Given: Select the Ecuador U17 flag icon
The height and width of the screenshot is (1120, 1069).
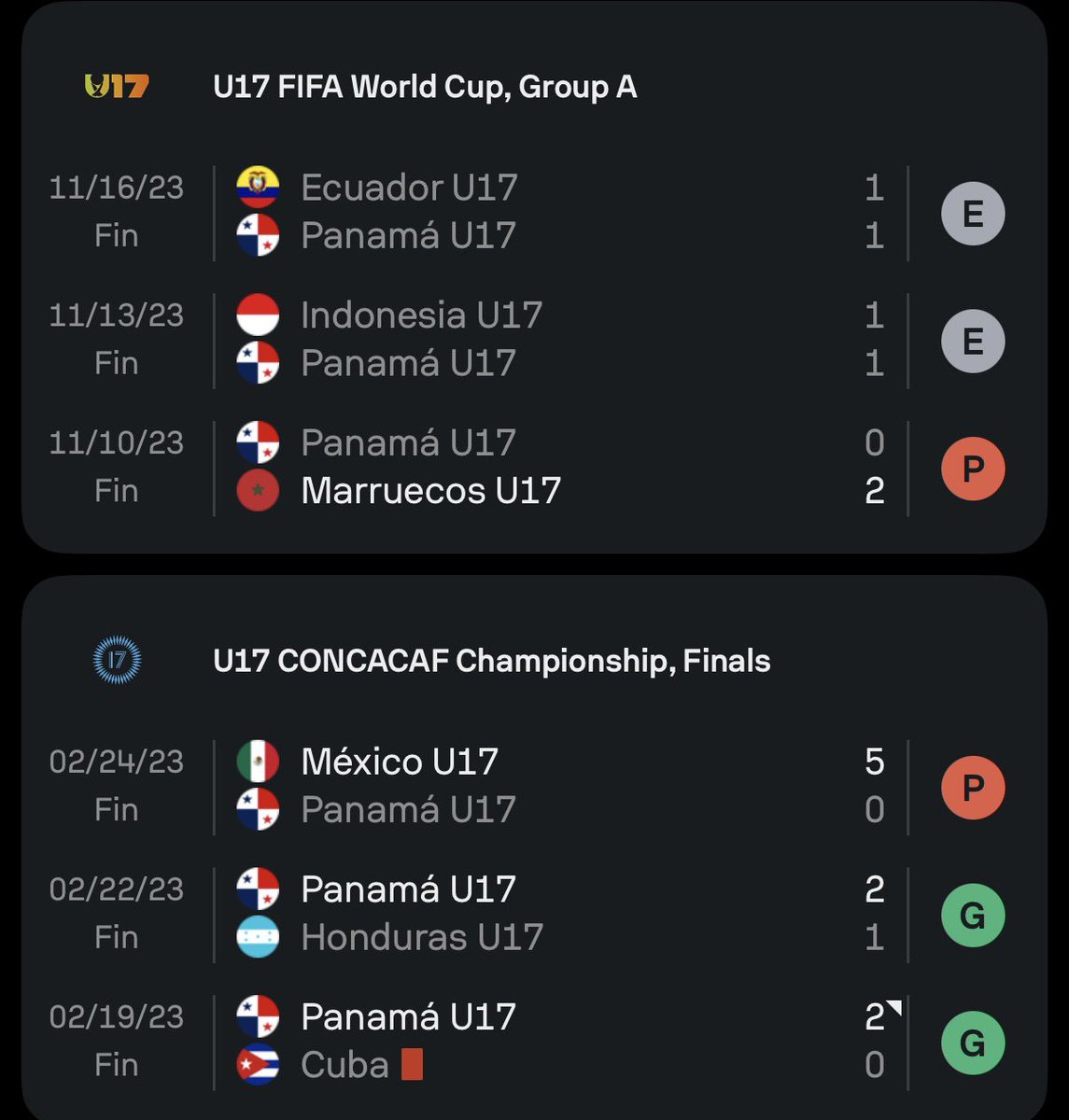Looking at the screenshot, I should coord(258,188).
